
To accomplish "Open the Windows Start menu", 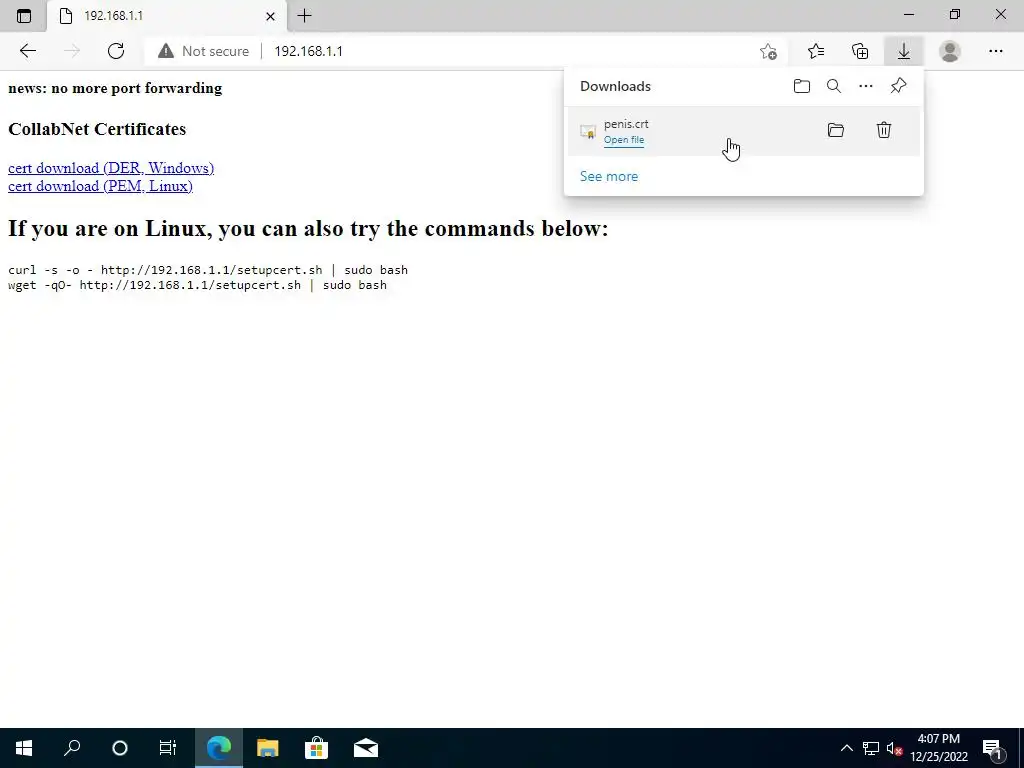I will [x=24, y=748].
